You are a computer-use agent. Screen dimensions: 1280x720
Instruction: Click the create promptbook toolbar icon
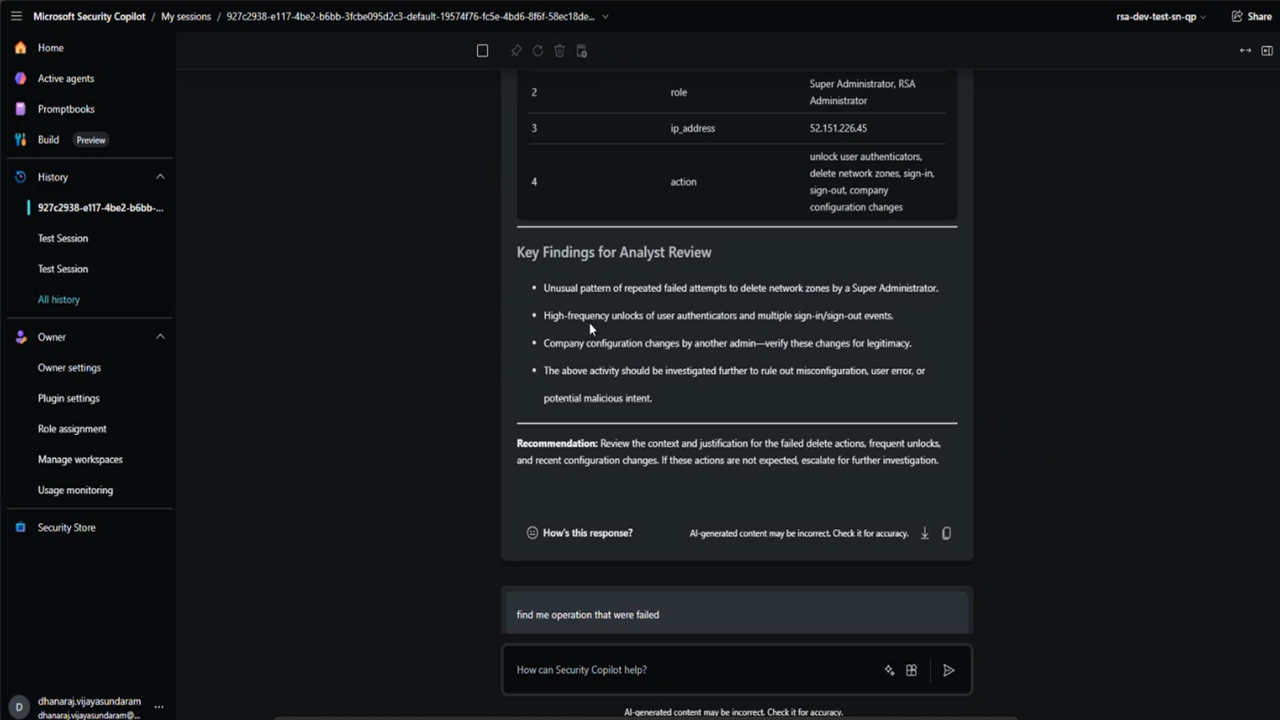582,51
